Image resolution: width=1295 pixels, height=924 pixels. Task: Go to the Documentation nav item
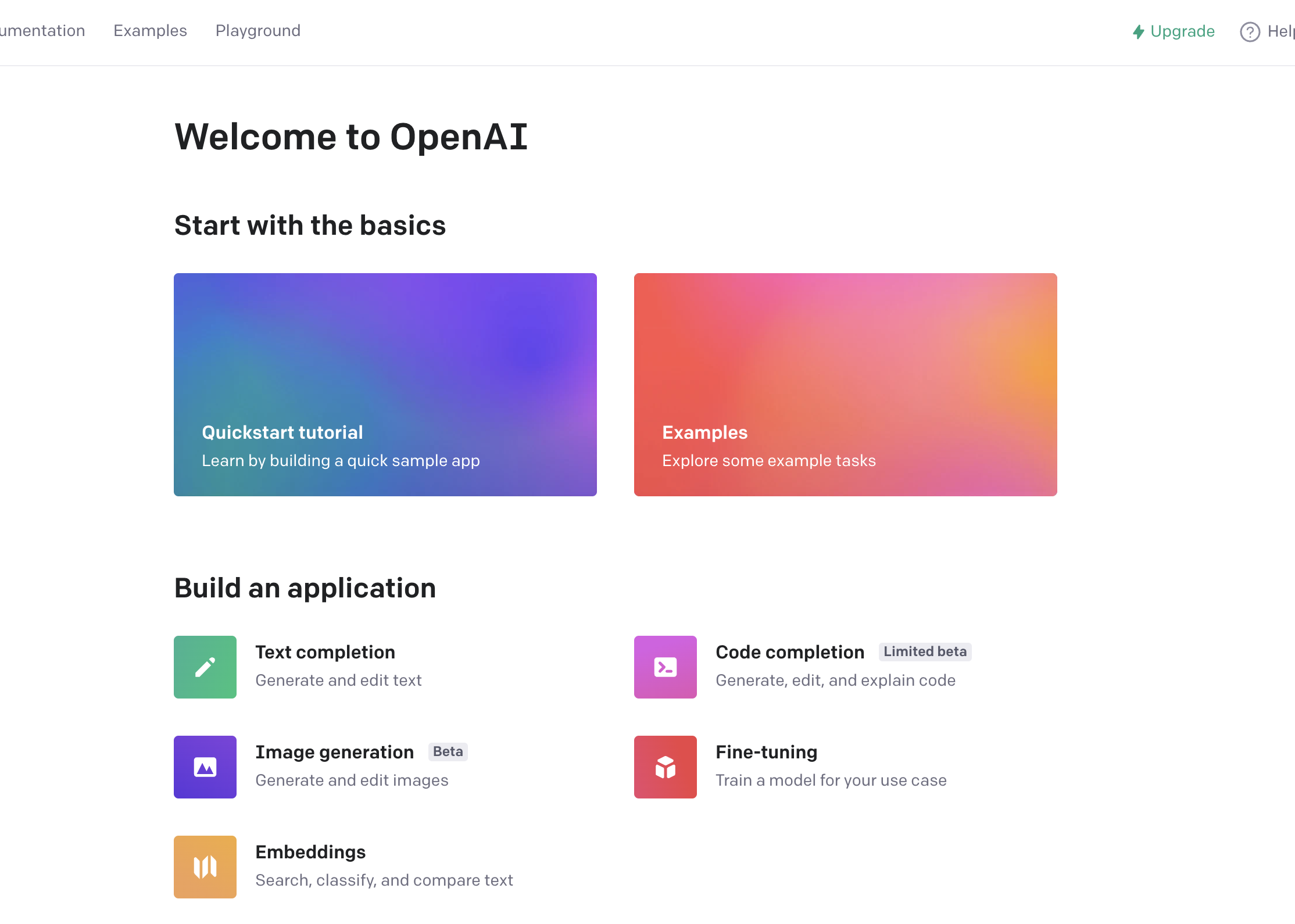click(42, 31)
